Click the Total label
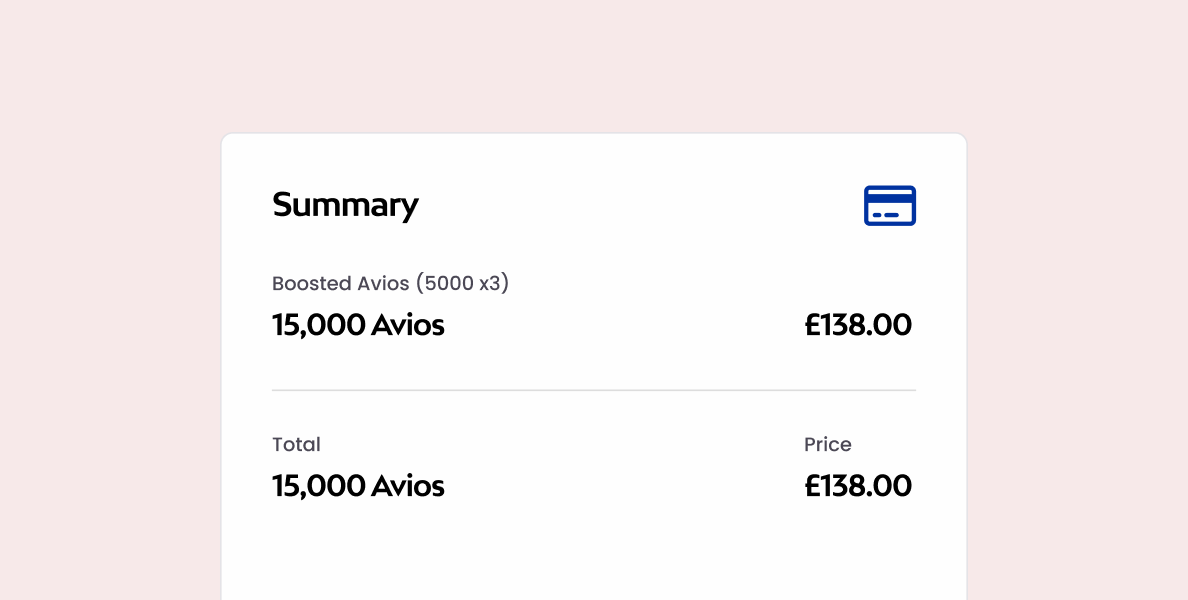Image resolution: width=1188 pixels, height=600 pixels. click(296, 444)
